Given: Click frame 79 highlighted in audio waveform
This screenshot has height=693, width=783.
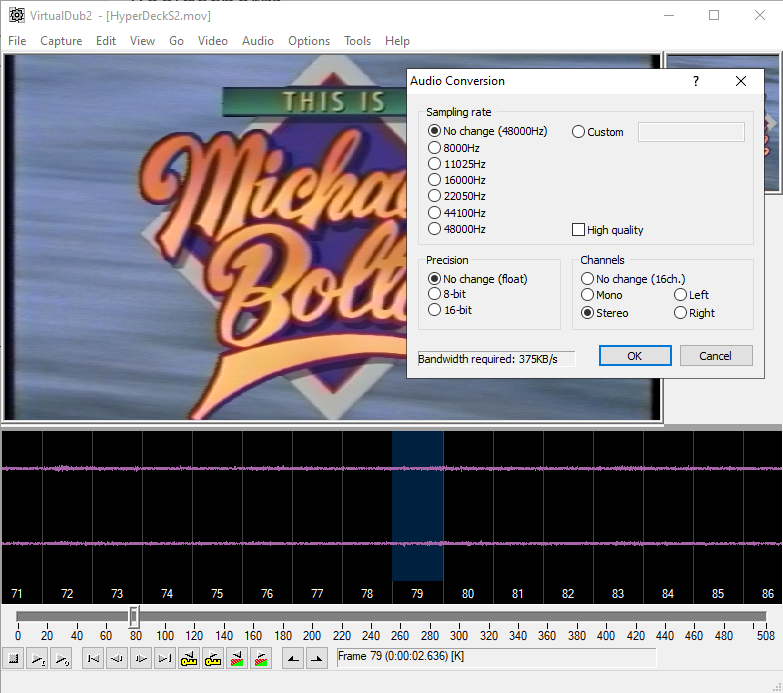Looking at the screenshot, I should (417, 506).
